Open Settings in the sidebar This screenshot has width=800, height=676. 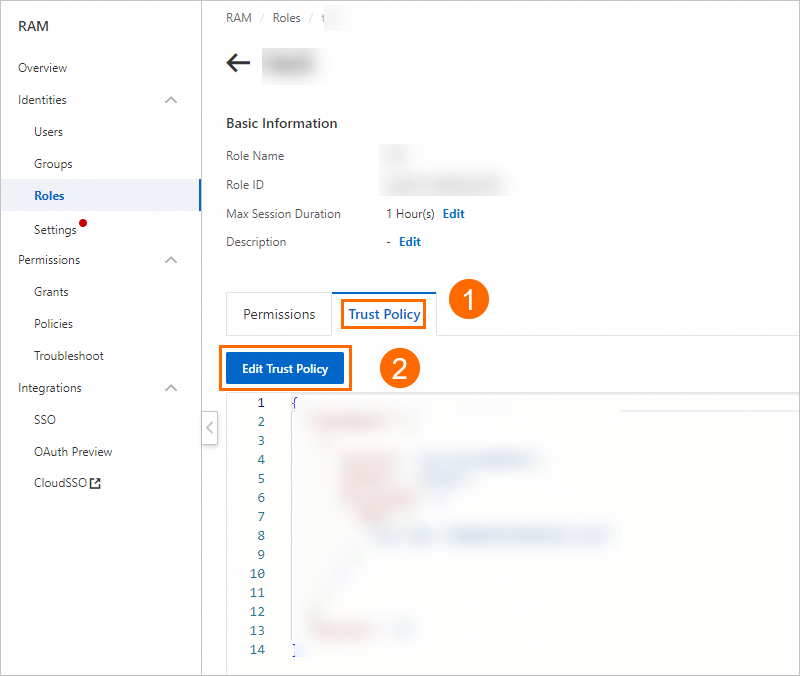tap(55, 230)
